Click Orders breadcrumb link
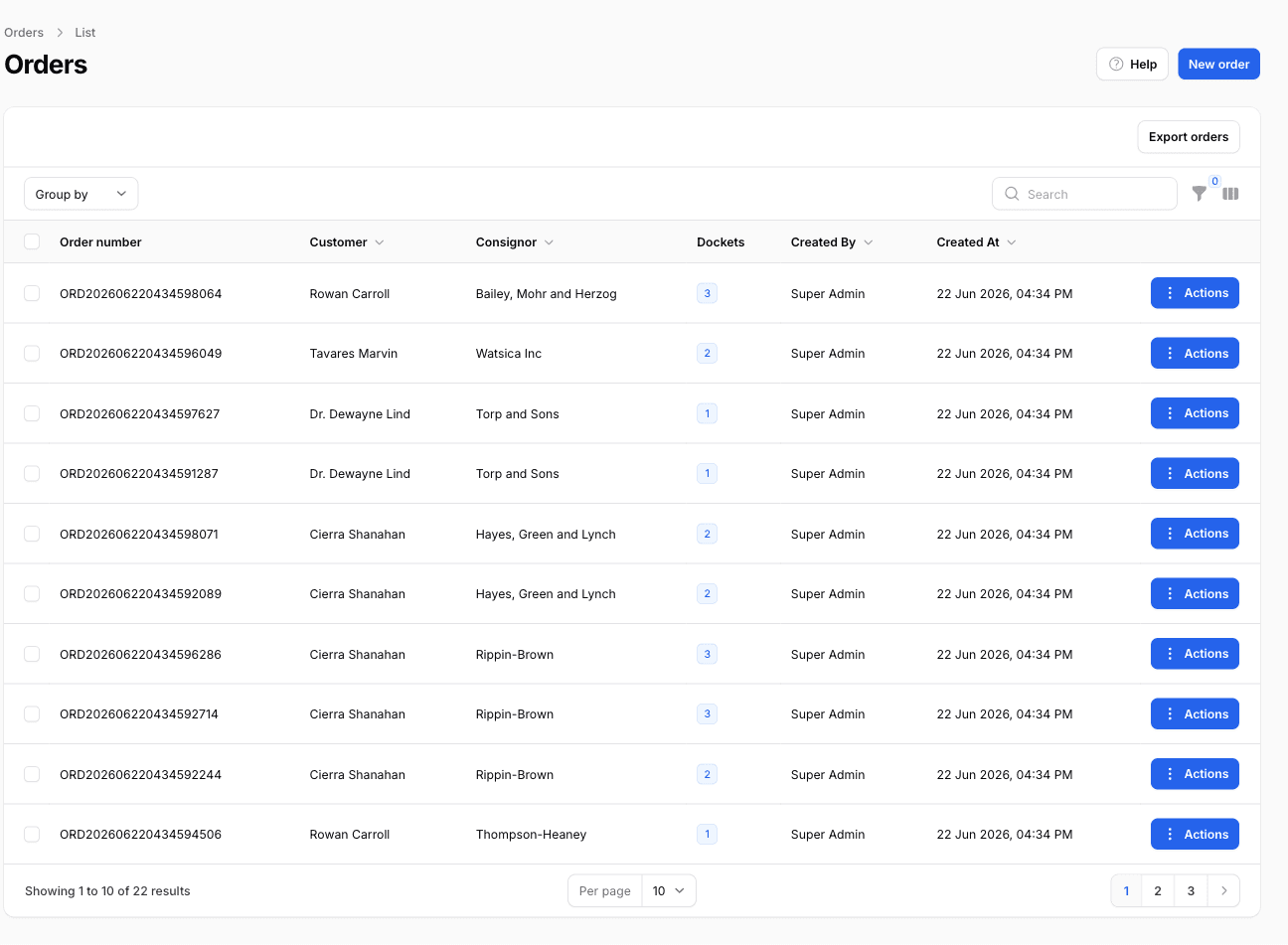This screenshot has width=1288, height=945. click(x=24, y=33)
